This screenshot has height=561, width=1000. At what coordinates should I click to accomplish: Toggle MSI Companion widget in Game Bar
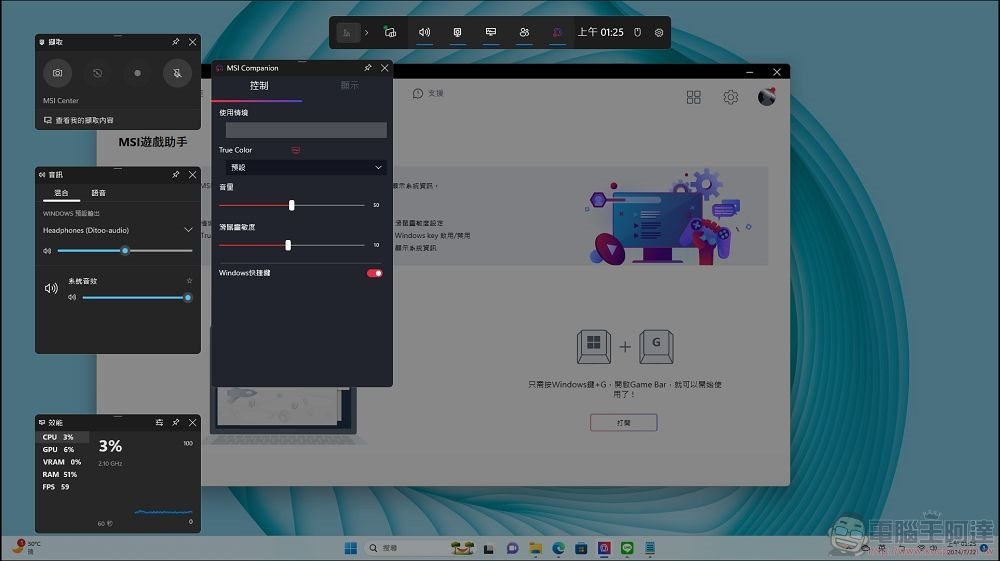pos(557,33)
